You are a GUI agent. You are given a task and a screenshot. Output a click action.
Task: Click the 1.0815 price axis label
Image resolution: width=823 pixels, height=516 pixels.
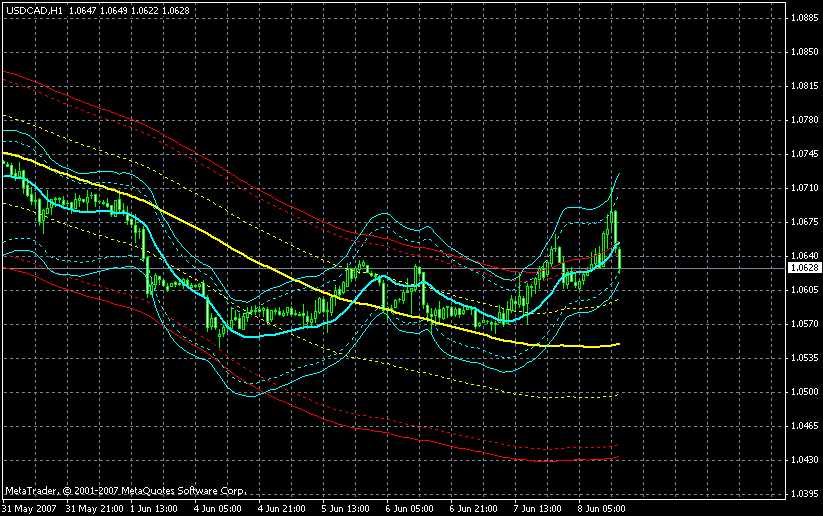(x=804, y=86)
